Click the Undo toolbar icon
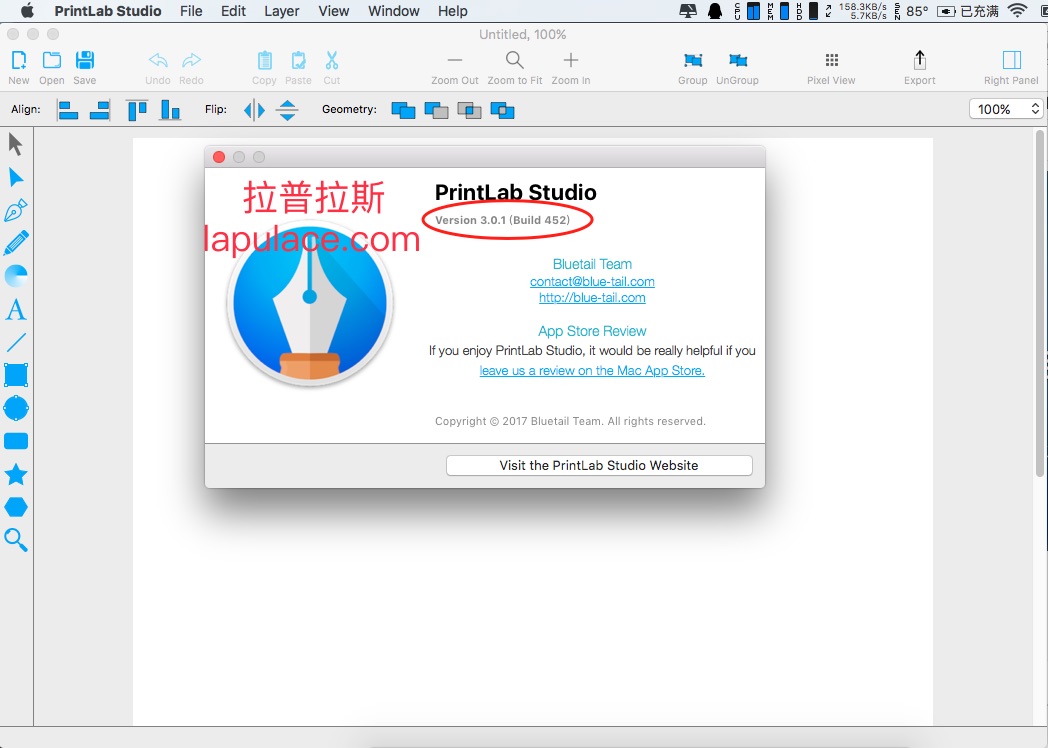 pos(158,68)
